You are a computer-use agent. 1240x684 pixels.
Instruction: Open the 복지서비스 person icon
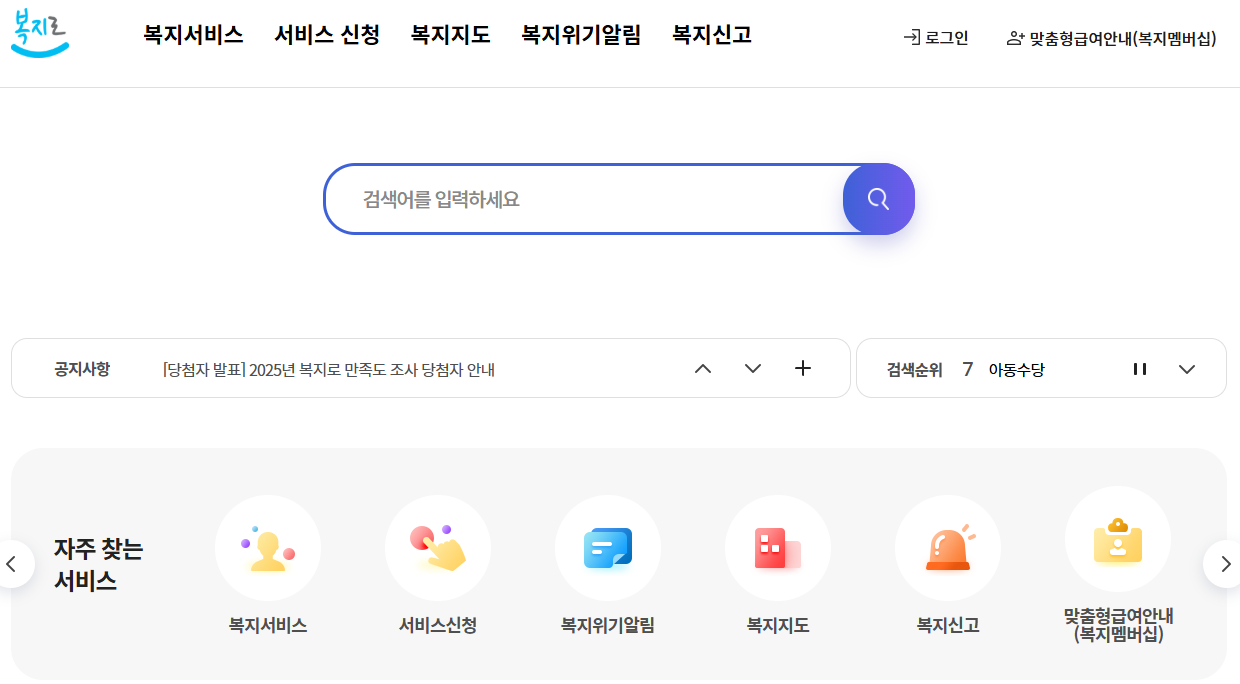click(268, 548)
